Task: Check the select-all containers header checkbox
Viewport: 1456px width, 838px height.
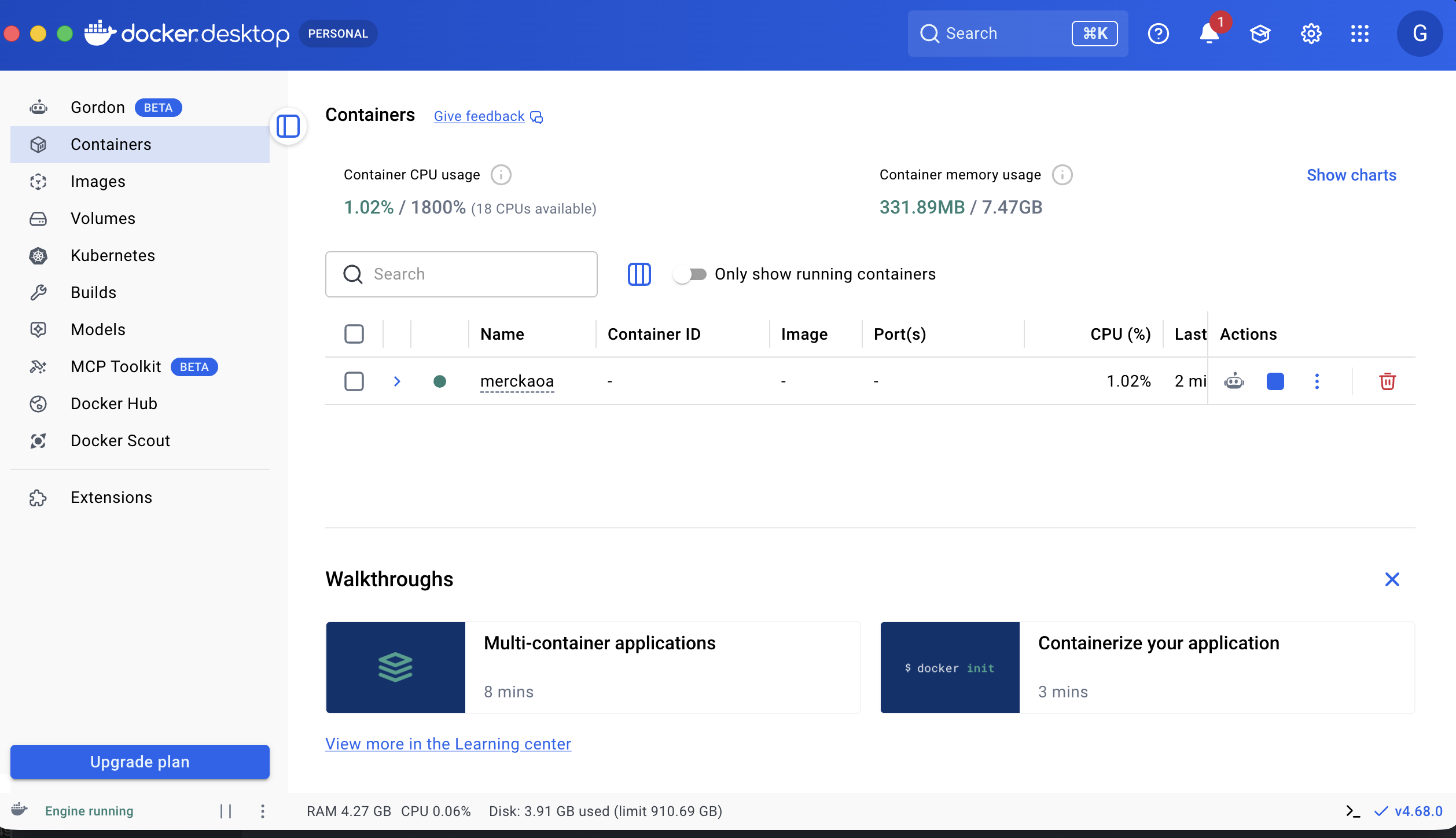Action: pyautogui.click(x=354, y=334)
